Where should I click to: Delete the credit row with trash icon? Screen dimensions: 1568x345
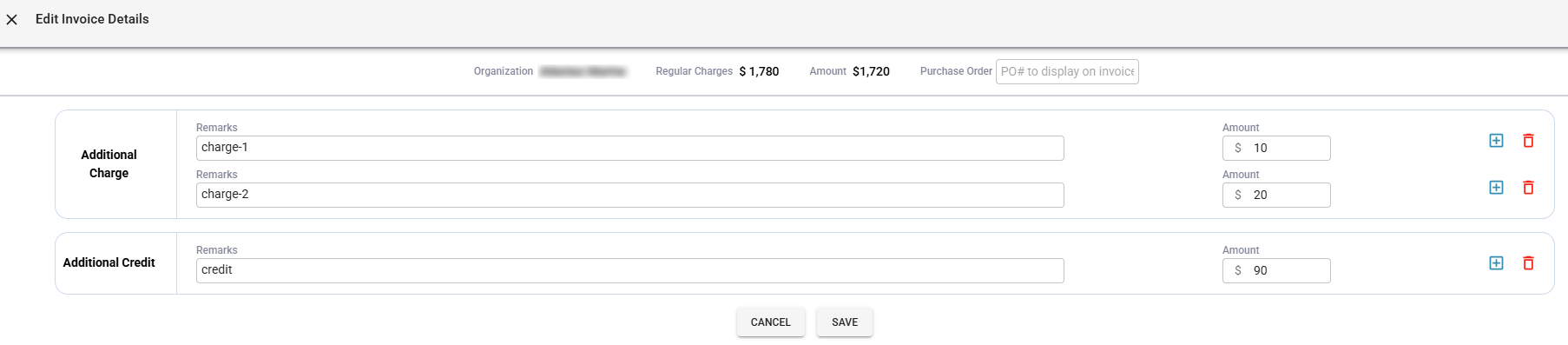(1528, 263)
